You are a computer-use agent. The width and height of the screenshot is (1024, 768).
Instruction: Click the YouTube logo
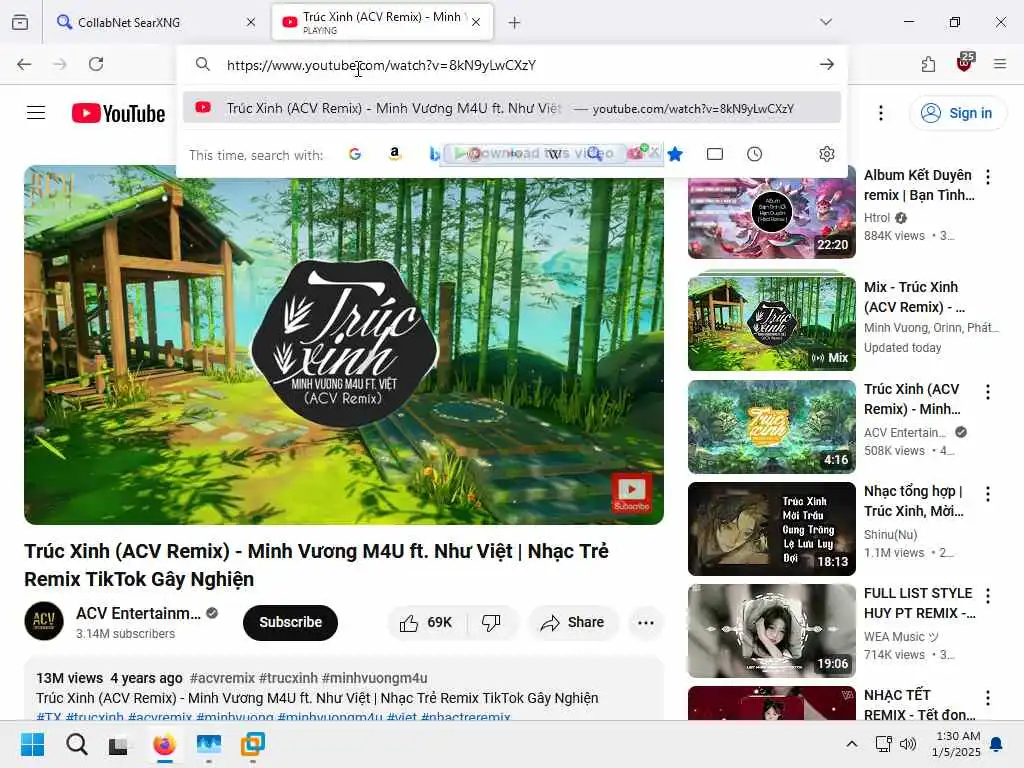pyautogui.click(x=118, y=113)
